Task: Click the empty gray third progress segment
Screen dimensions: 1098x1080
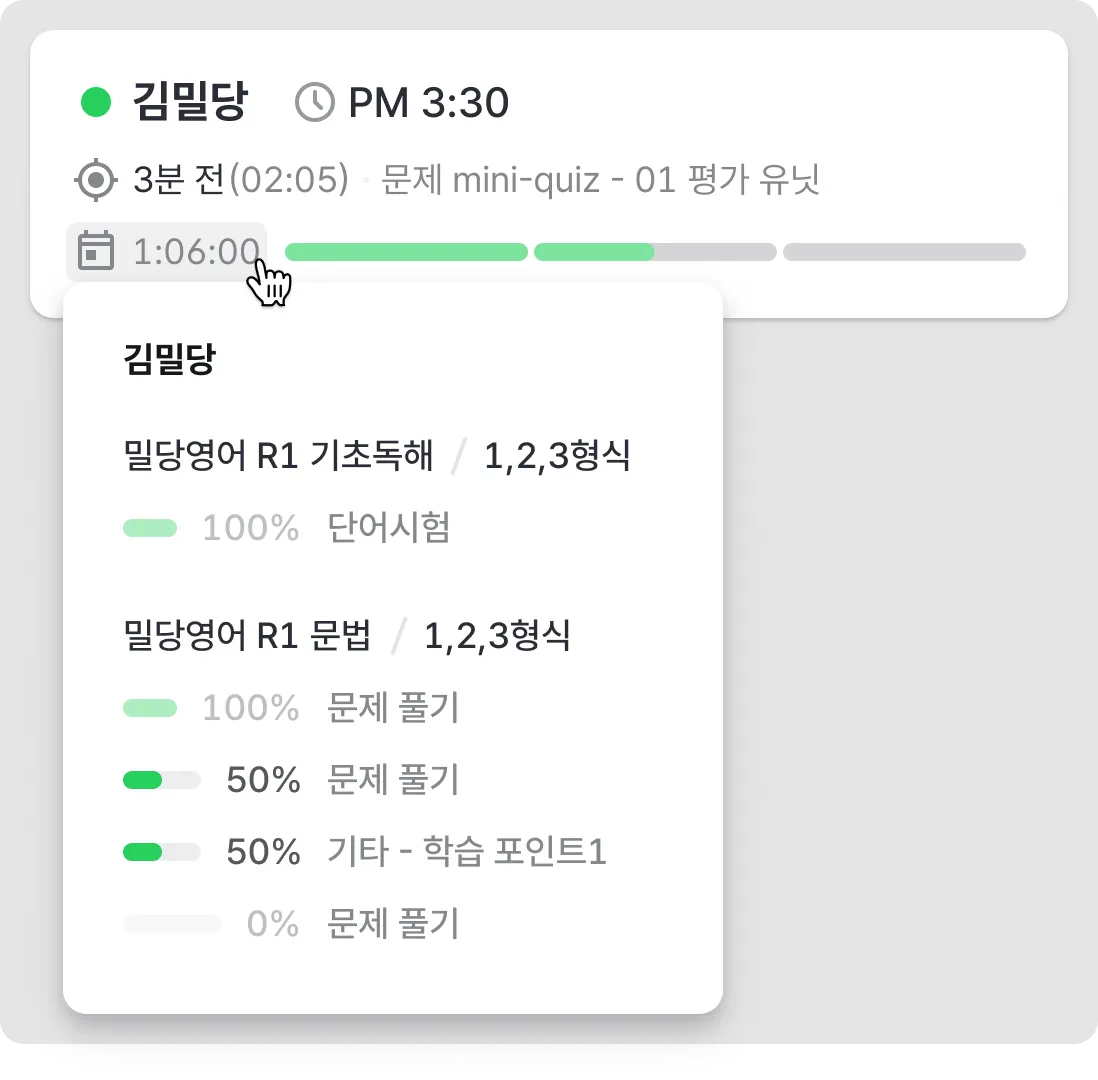Action: coord(904,252)
